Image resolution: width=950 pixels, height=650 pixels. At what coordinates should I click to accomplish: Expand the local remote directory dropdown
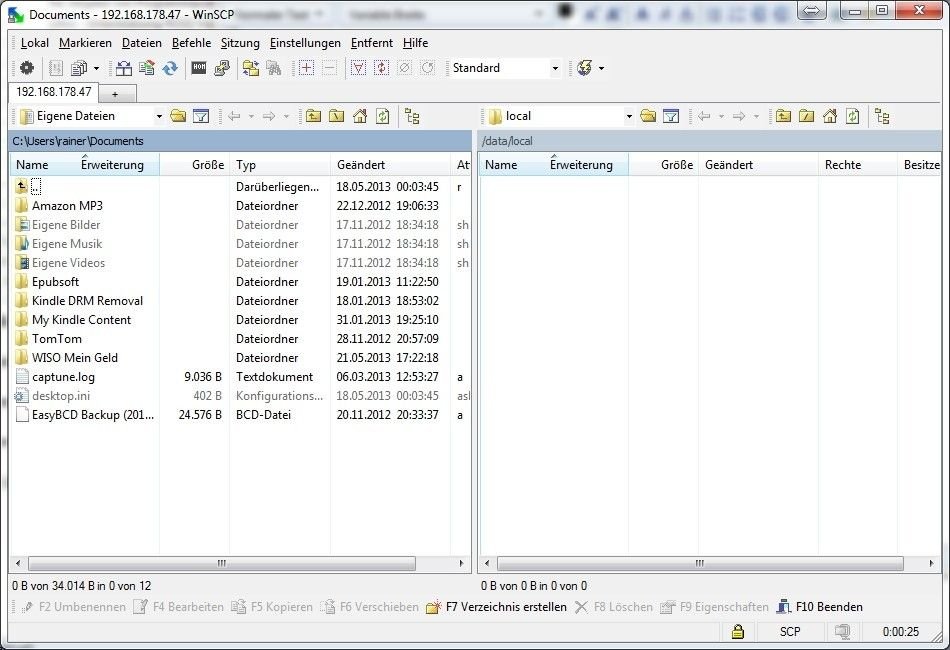tap(629, 116)
